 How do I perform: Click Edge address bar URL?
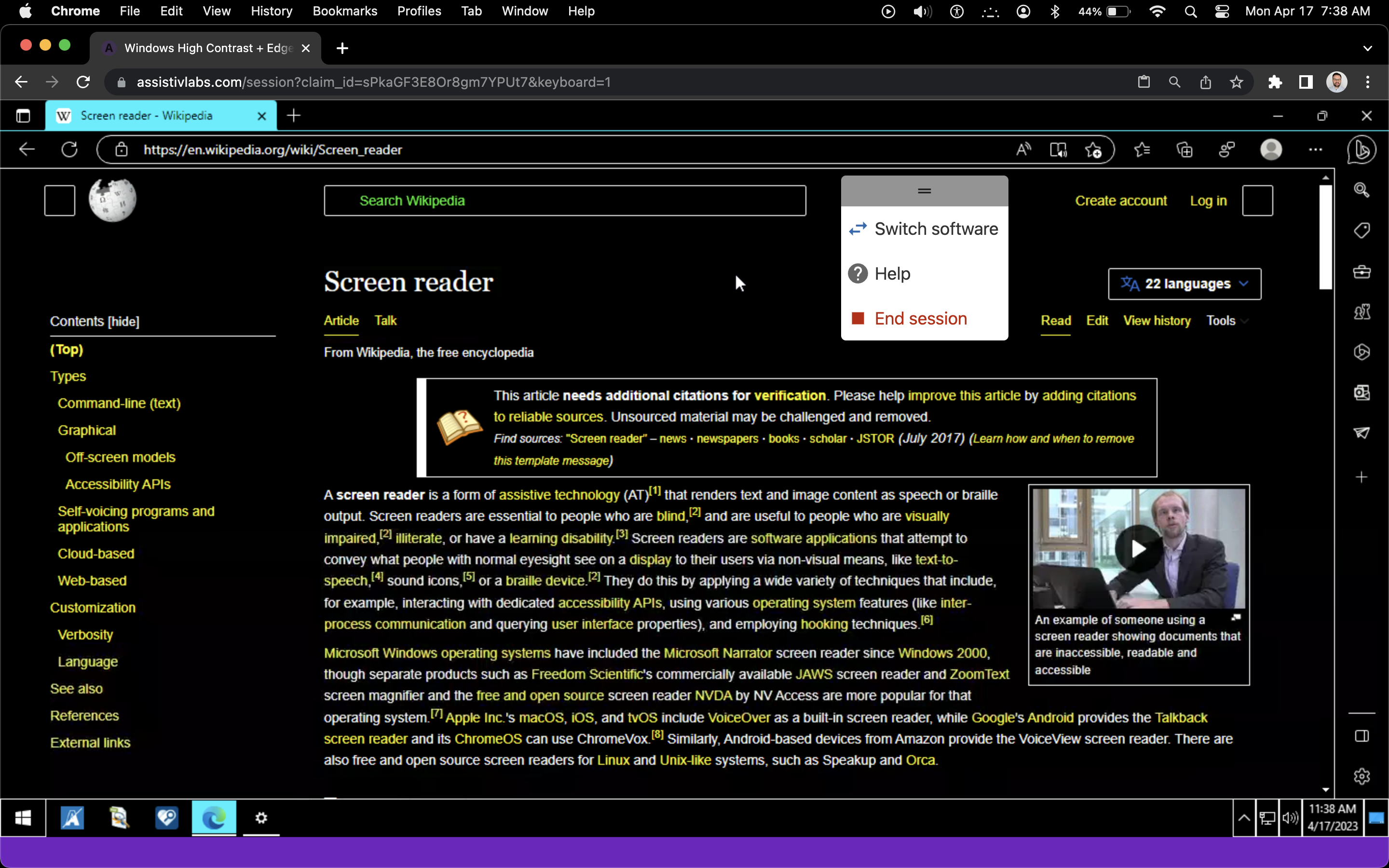pos(272,150)
